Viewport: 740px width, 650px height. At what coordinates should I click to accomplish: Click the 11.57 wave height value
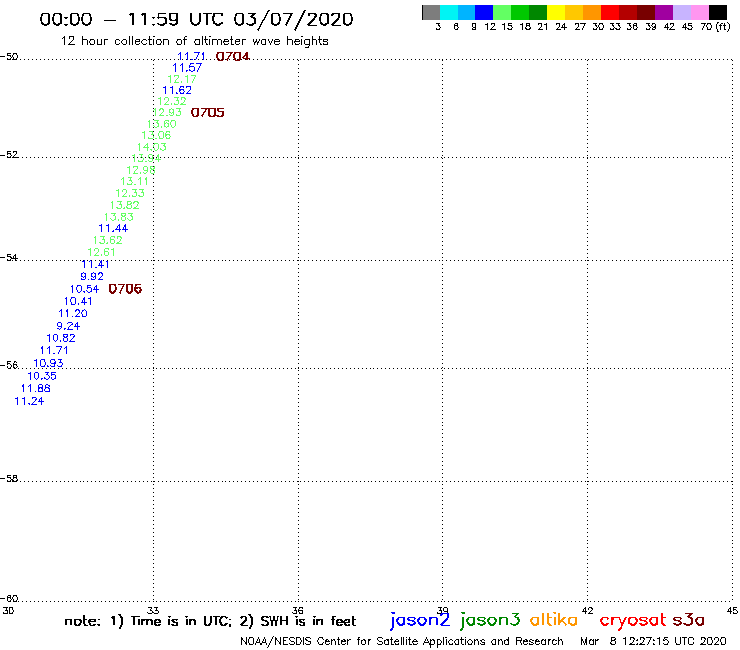pyautogui.click(x=187, y=68)
